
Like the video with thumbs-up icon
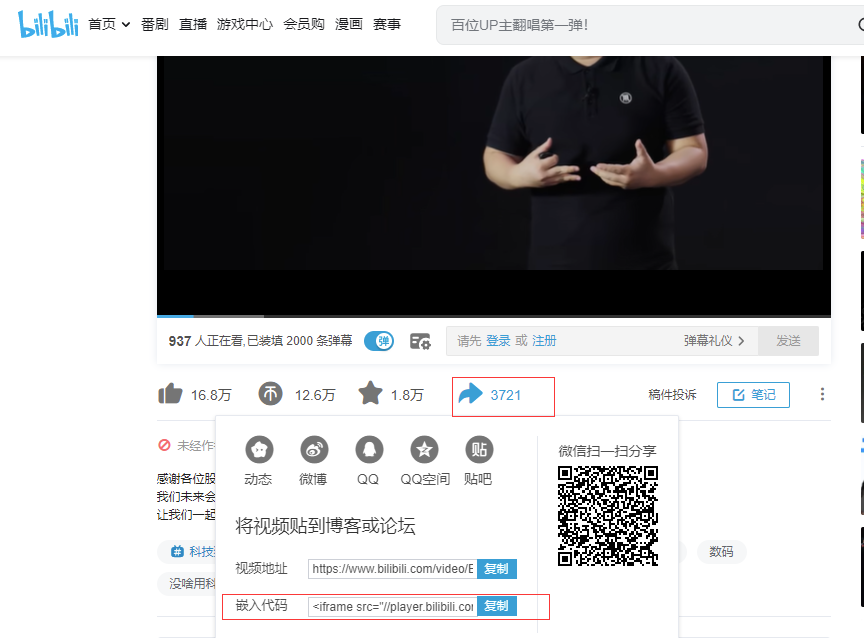coord(170,394)
